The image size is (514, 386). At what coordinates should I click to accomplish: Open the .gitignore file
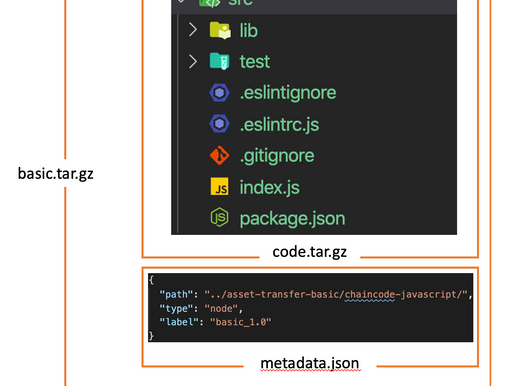(277, 156)
